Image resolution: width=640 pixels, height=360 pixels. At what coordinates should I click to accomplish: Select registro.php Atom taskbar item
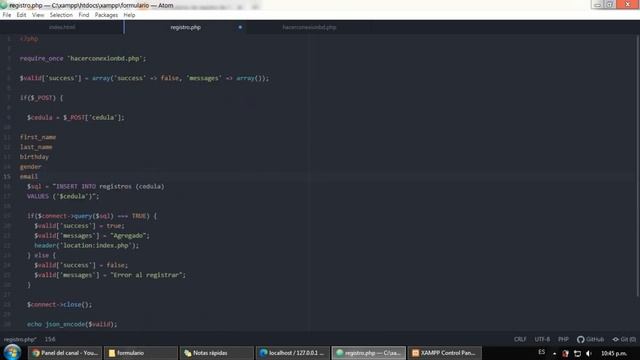369,353
